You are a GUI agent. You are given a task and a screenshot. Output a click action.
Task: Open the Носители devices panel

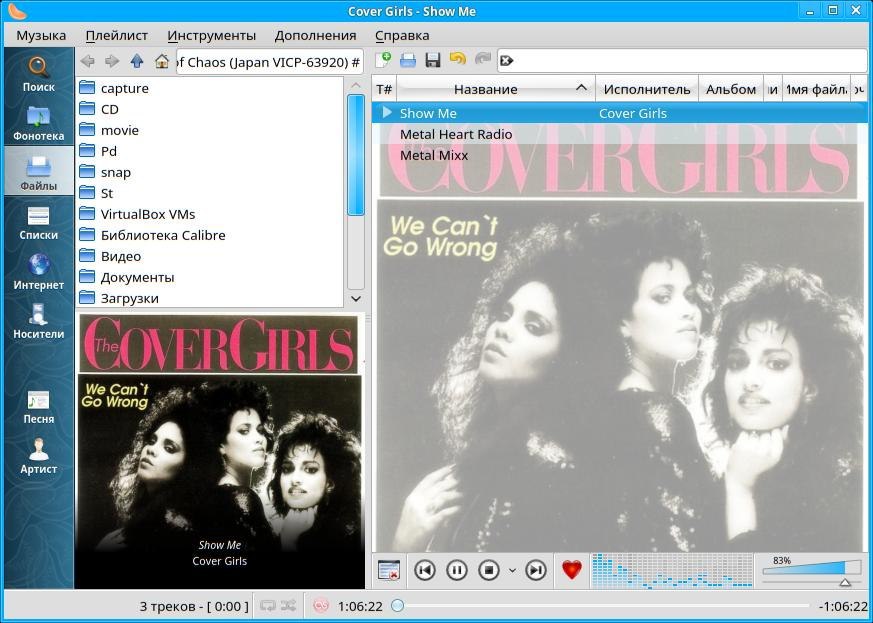(x=38, y=321)
